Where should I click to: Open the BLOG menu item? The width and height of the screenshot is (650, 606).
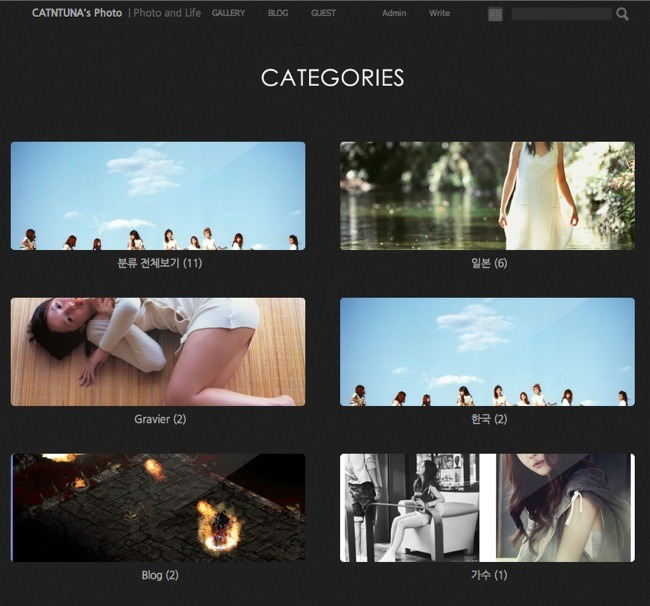click(278, 13)
